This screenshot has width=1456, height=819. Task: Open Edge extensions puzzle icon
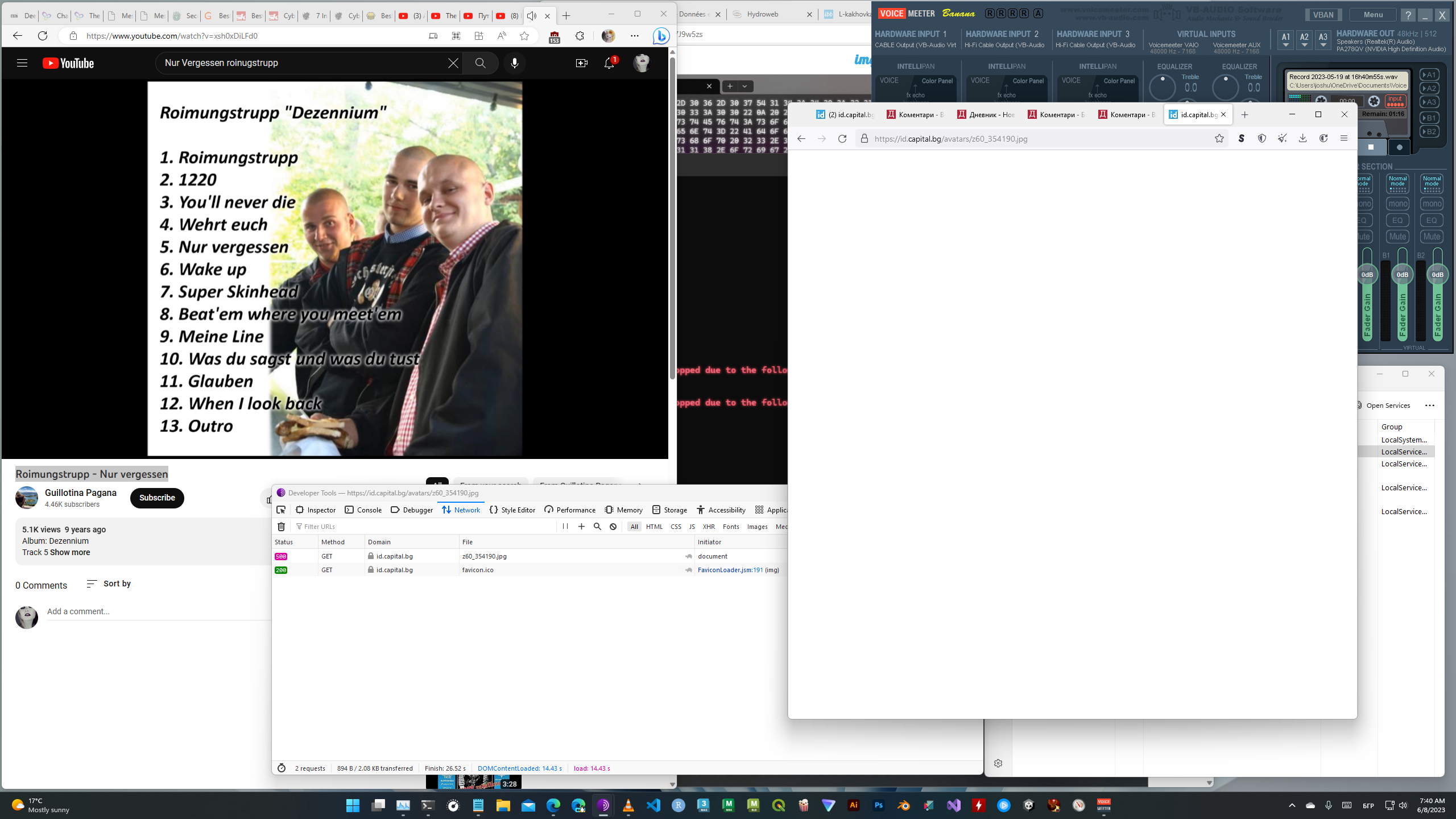pos(580,36)
